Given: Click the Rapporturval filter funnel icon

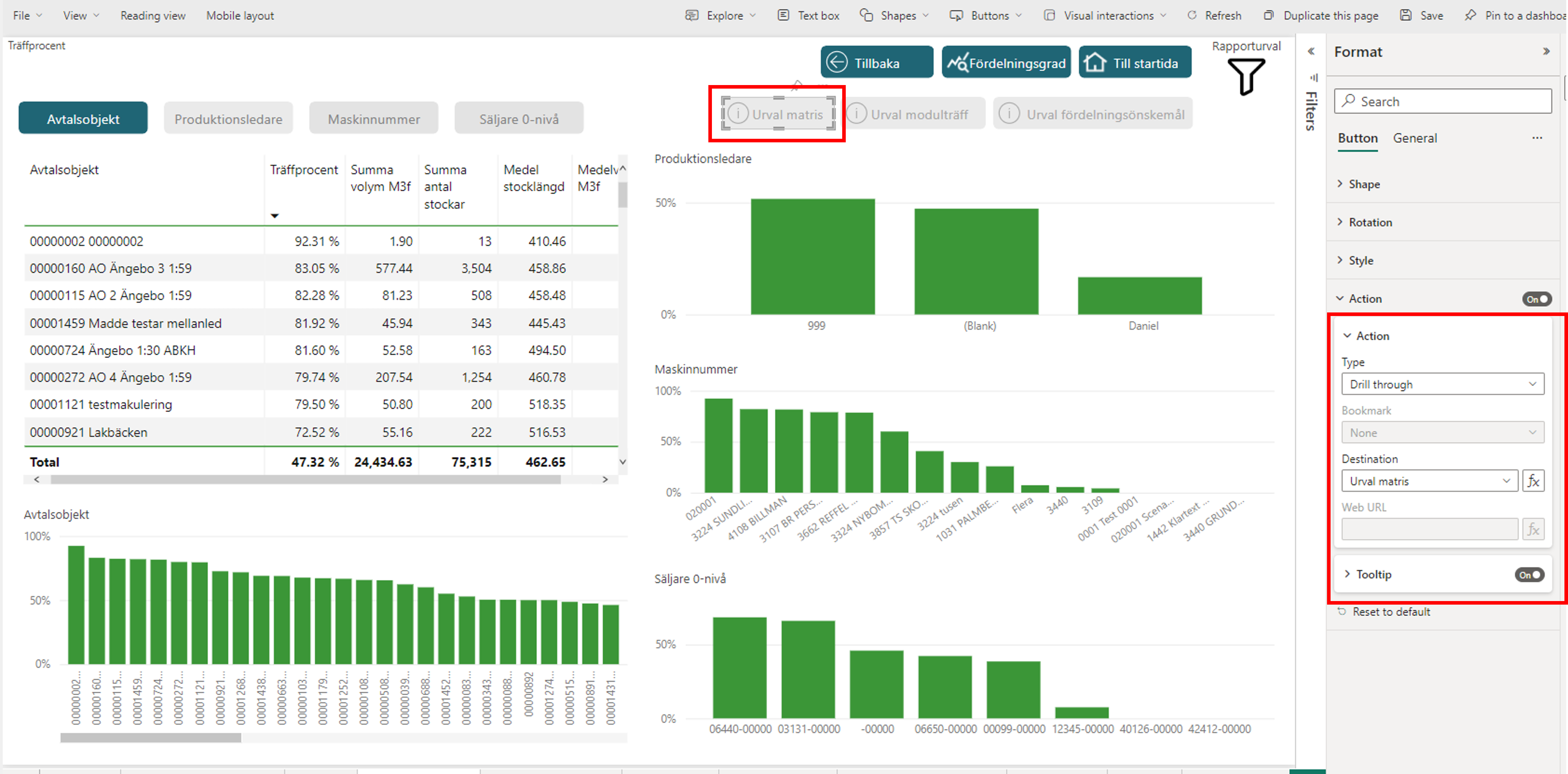Looking at the screenshot, I should click(1246, 77).
